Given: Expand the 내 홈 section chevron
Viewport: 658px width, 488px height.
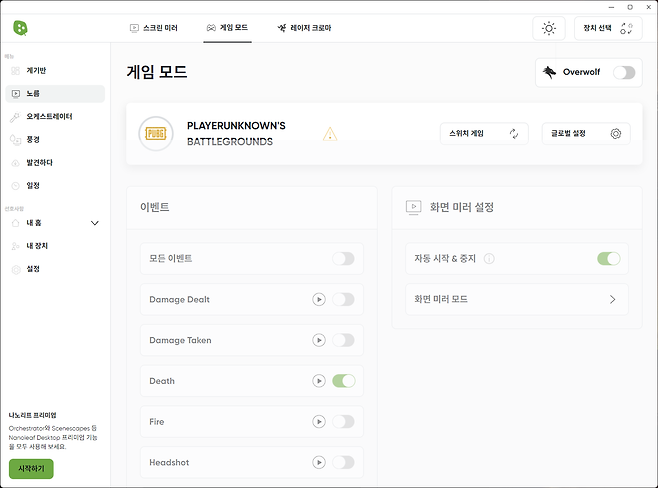Looking at the screenshot, I should [x=95, y=223].
